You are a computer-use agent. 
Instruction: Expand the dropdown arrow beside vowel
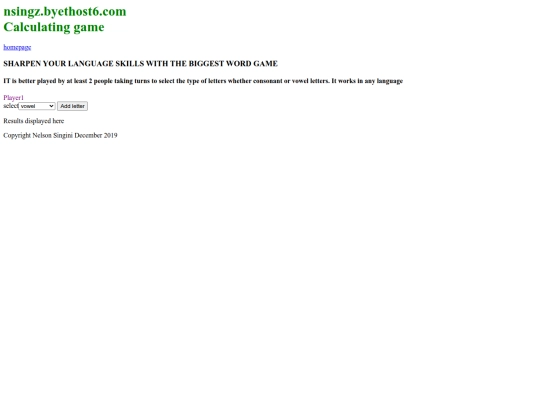[51, 106]
